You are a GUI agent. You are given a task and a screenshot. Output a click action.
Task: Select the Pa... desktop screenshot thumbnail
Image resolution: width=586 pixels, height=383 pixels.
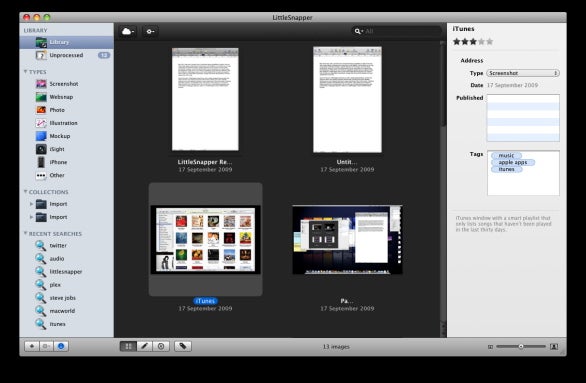[347, 240]
